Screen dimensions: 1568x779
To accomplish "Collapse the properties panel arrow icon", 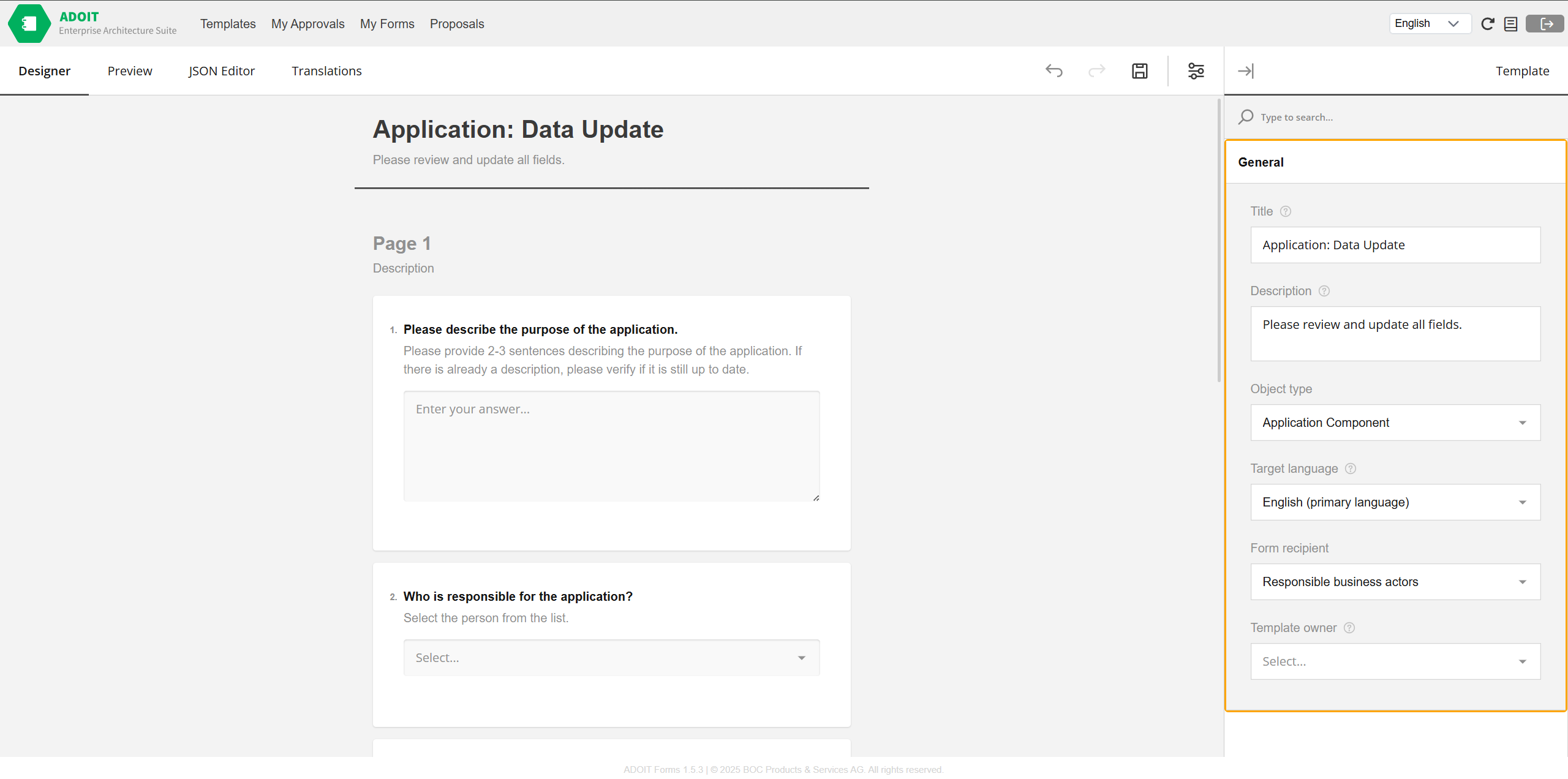I will click(x=1245, y=71).
